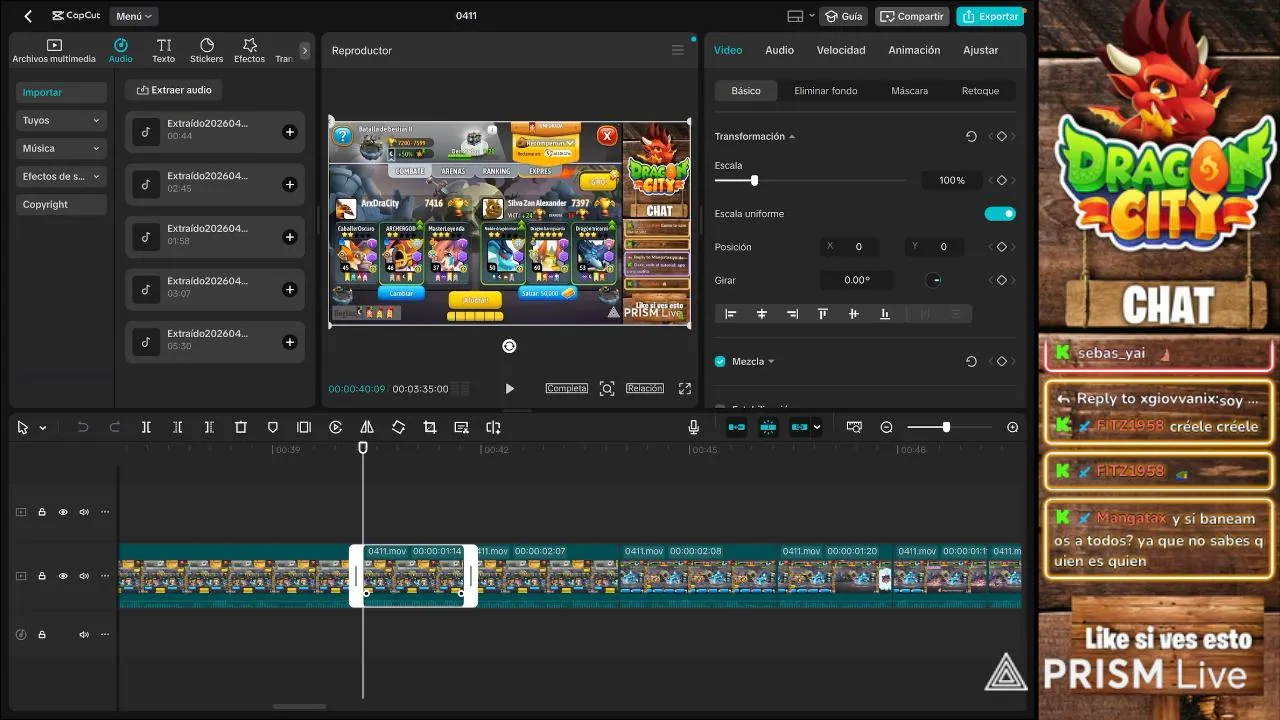This screenshot has height=720, width=1280.
Task: Open the player fullscreen icon
Action: [685, 389]
